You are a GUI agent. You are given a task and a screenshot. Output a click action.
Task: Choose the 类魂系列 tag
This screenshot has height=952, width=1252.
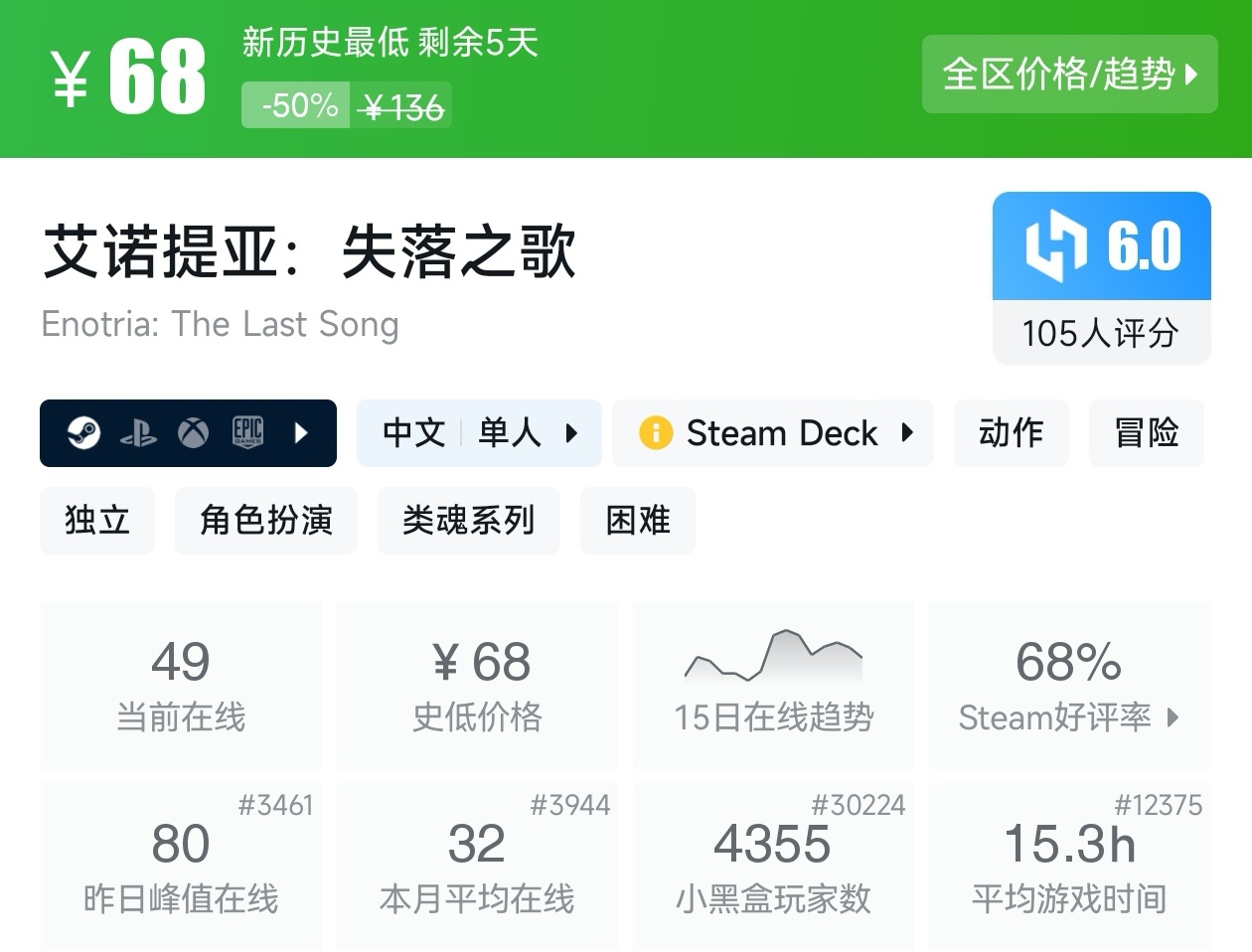(468, 521)
